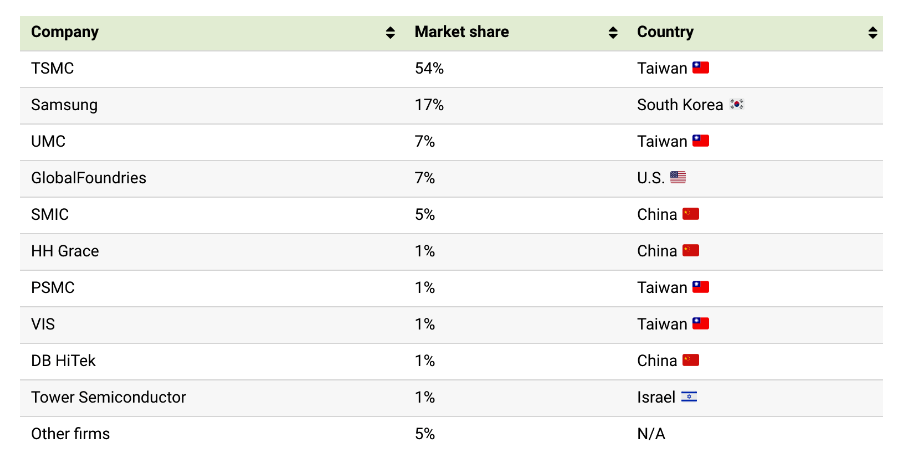
Task: Click the U.S. flag in GlobalFoundries row
Action: coord(678,178)
